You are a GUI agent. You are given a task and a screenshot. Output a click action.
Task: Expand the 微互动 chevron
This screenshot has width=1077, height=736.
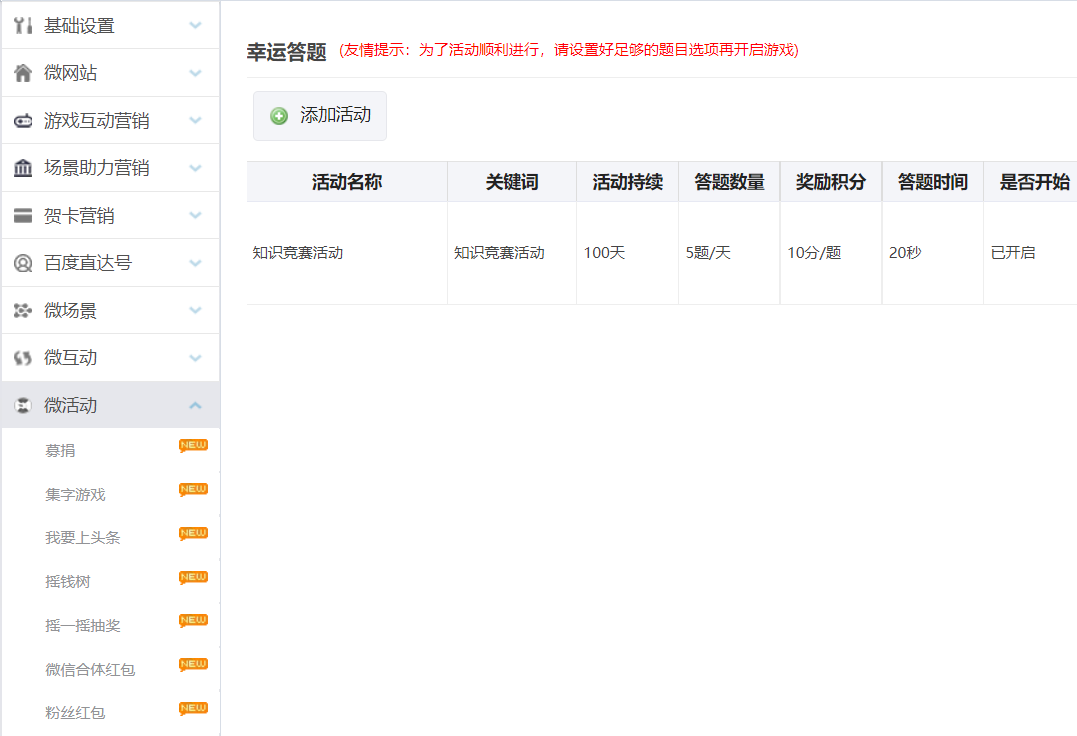(195, 358)
